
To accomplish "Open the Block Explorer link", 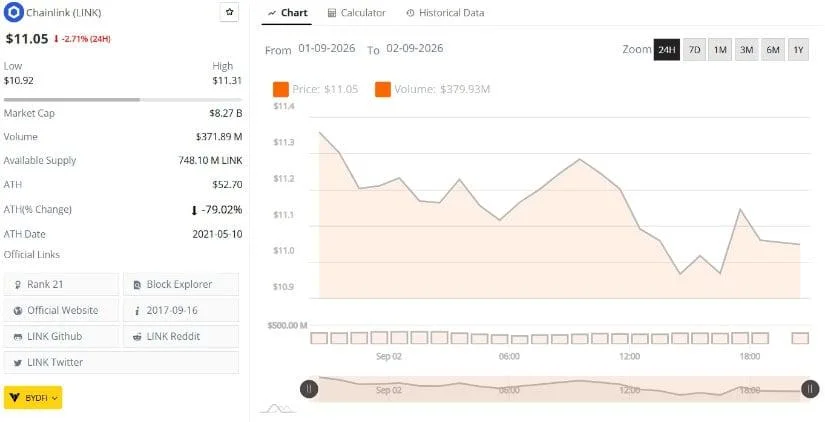I will tap(181, 284).
